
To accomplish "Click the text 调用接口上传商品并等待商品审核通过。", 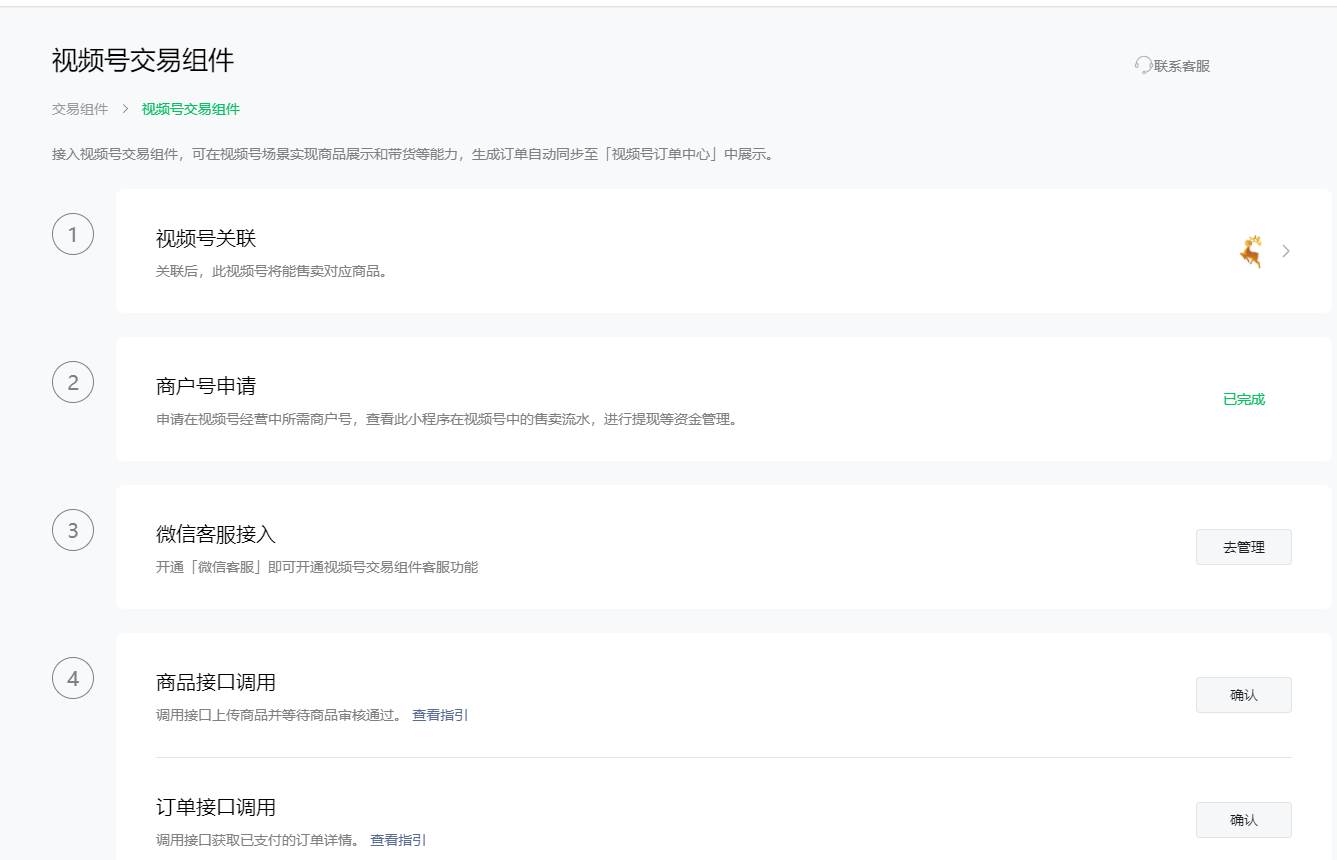I will click(281, 715).
